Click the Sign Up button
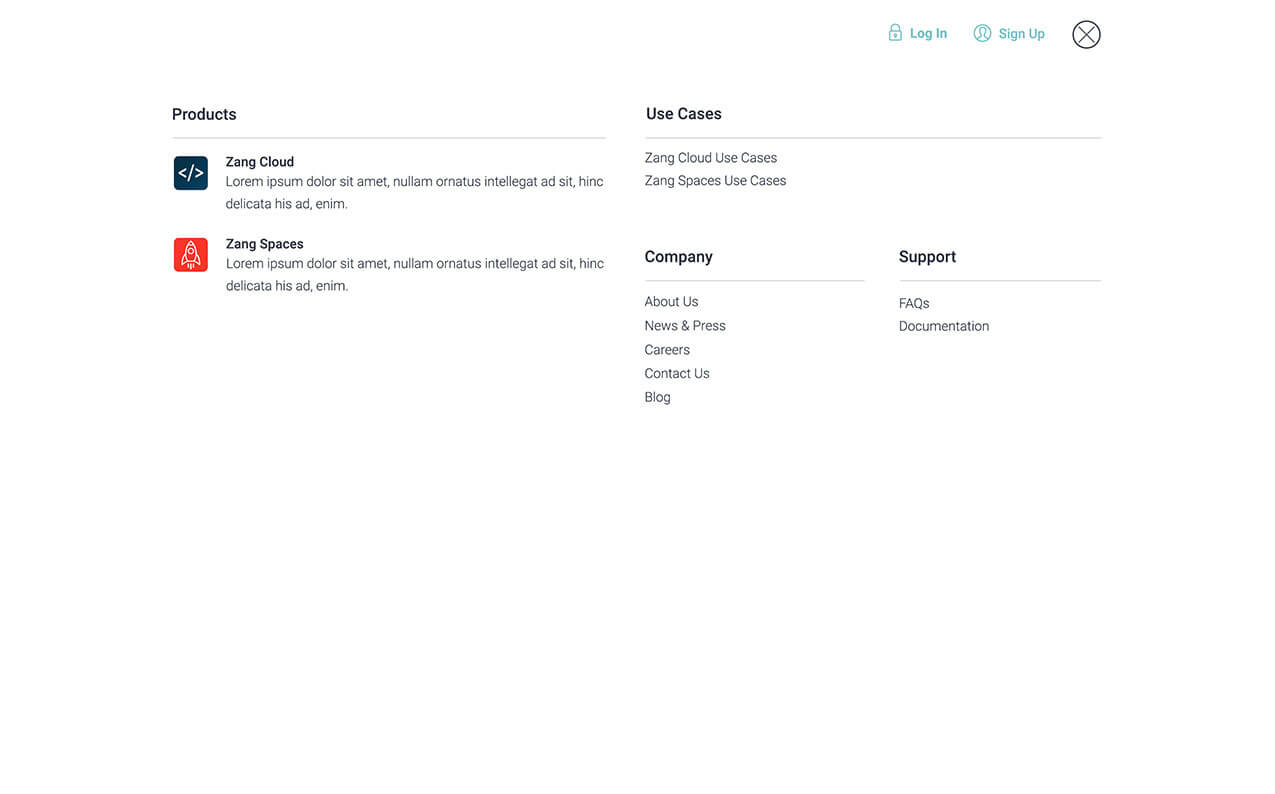The width and height of the screenshot is (1275, 794). [1021, 33]
